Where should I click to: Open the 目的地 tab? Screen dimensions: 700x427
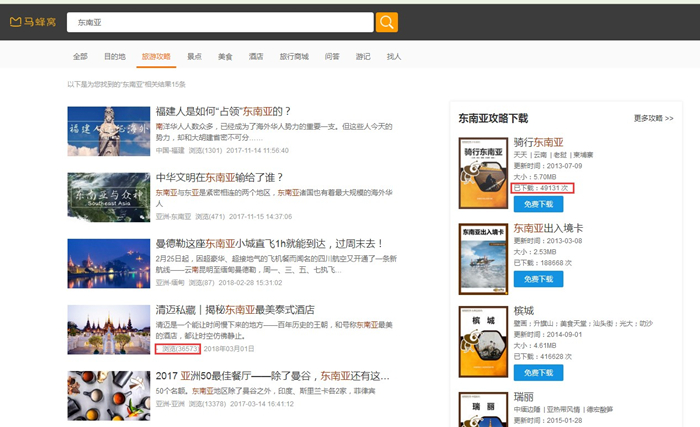click(x=115, y=56)
